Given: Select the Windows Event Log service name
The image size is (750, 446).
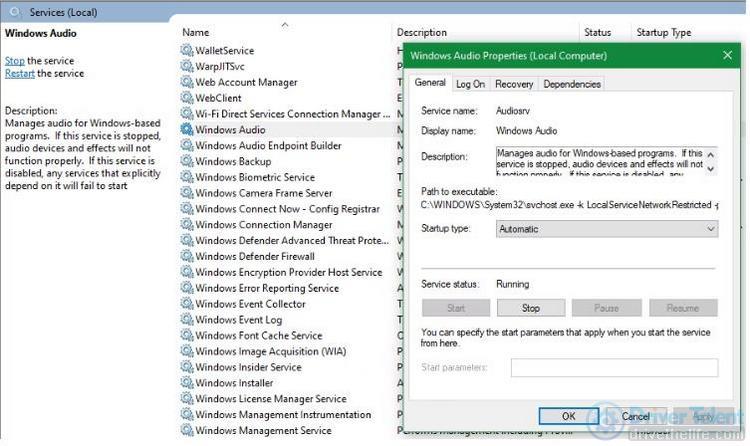Looking at the screenshot, I should click(x=238, y=320).
